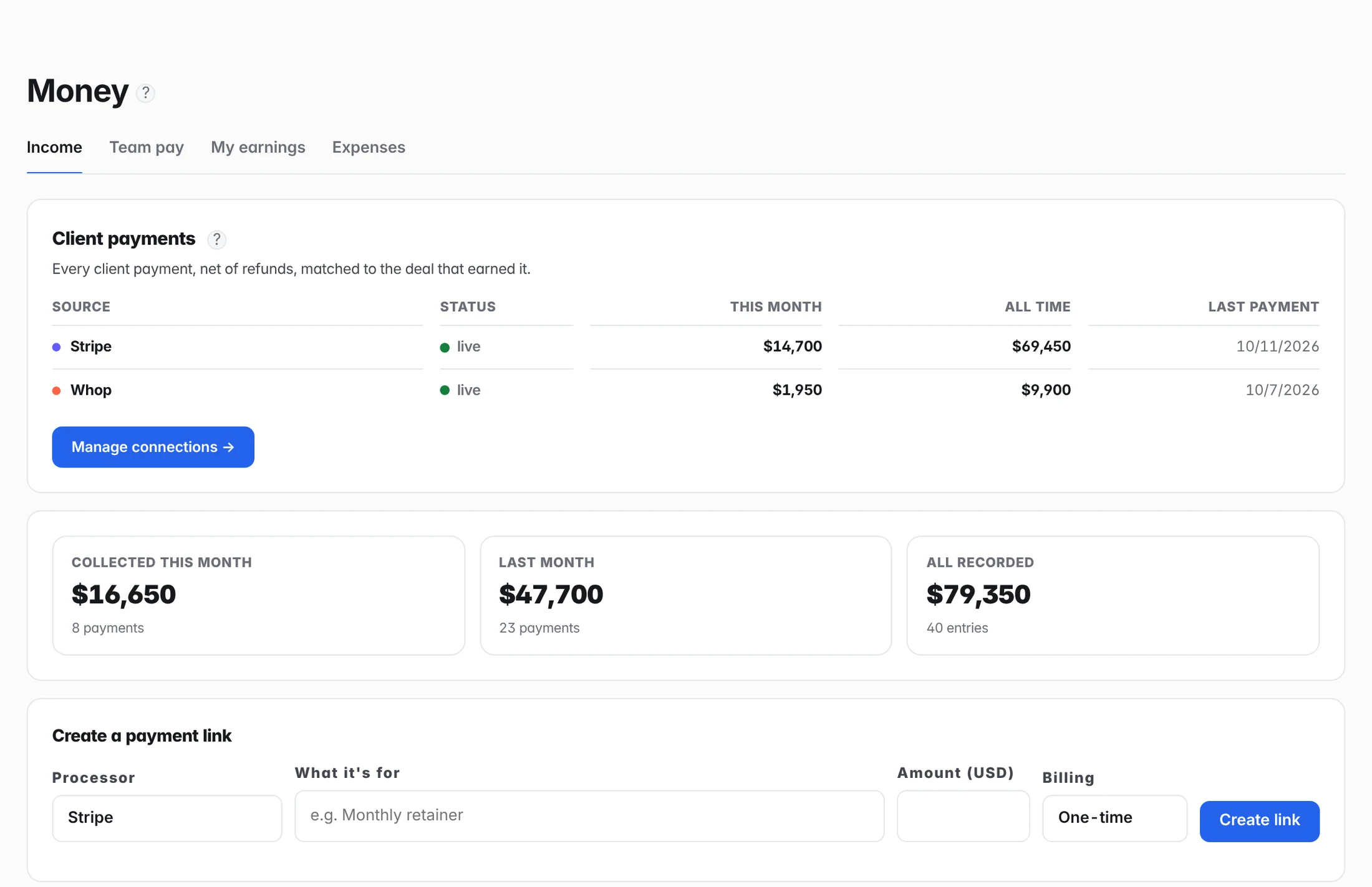The image size is (1372, 887).
Task: Click Whop all time value $9,900
Action: pos(1046,390)
